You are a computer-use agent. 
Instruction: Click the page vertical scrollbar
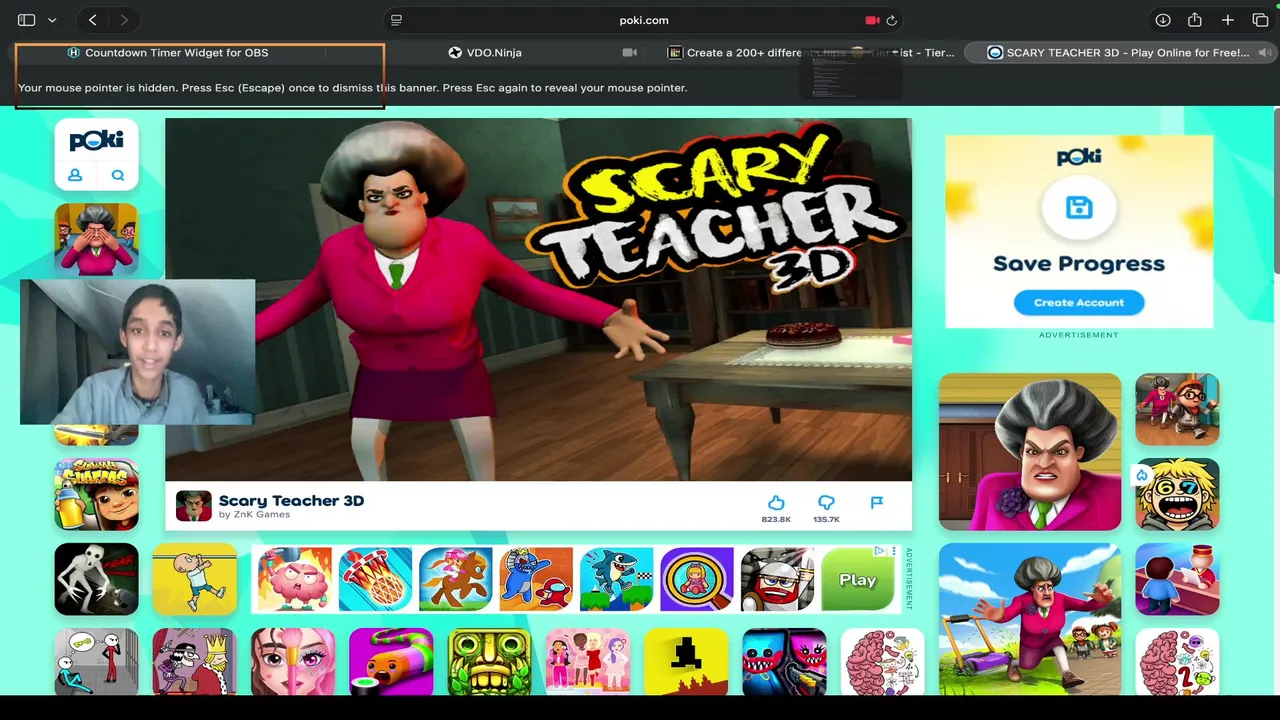click(1275, 190)
